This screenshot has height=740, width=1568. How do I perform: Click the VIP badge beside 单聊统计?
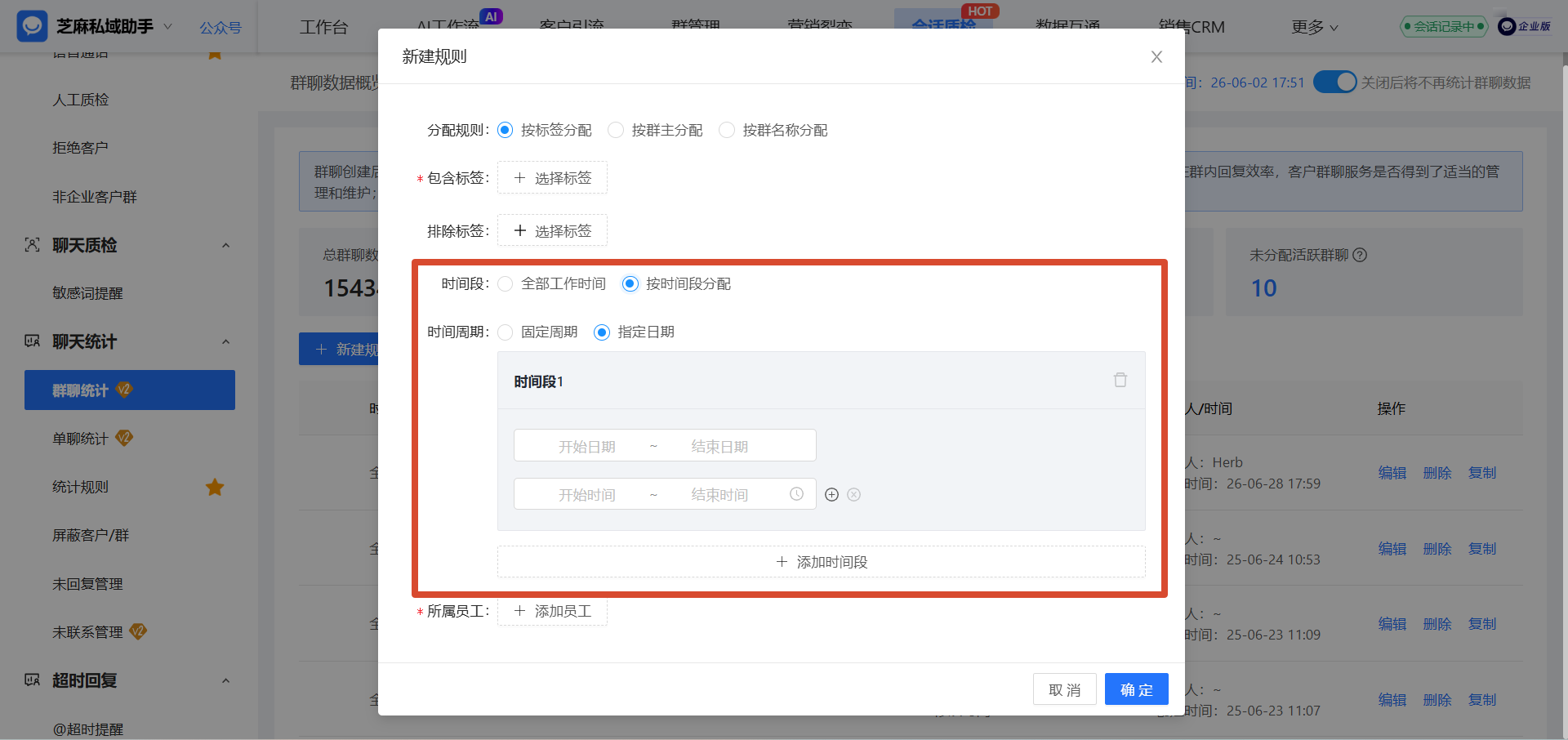pos(124,438)
